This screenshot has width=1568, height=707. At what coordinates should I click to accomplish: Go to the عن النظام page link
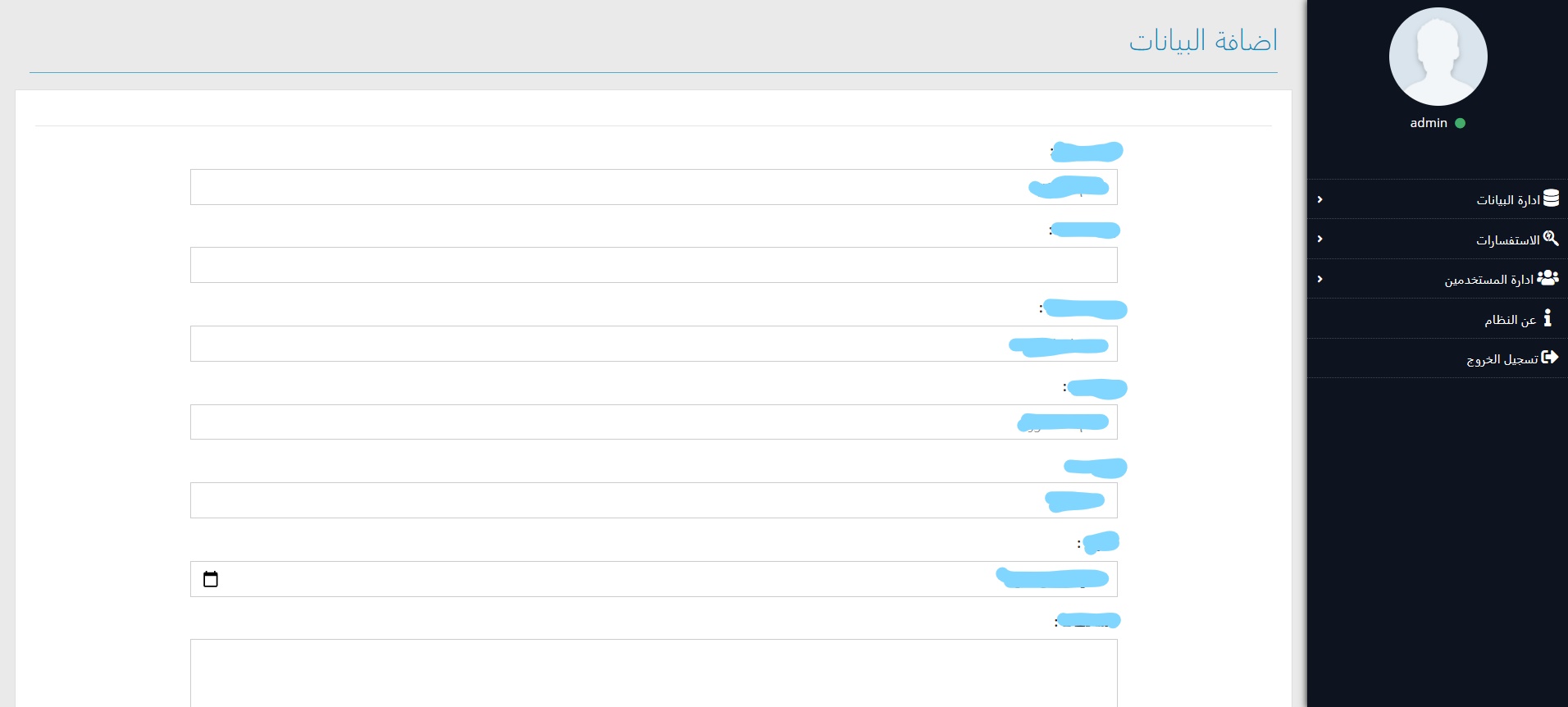click(x=1510, y=320)
